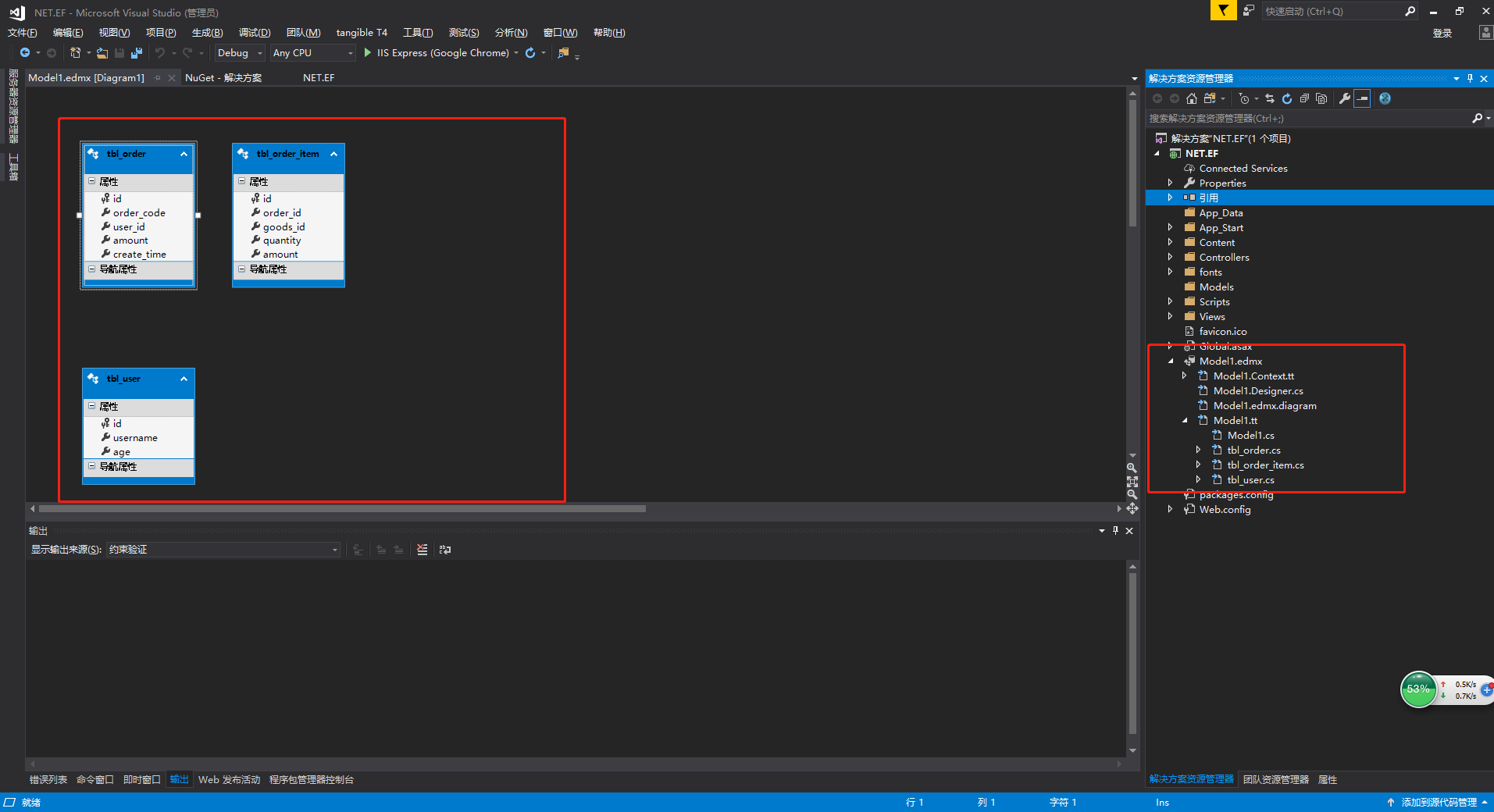The width and height of the screenshot is (1494, 812).
Task: Click Sync with Active Document icon
Action: 1270,98
